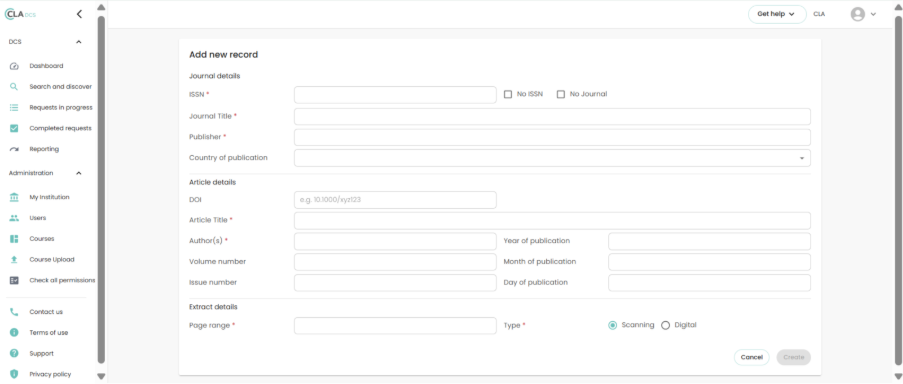The width and height of the screenshot is (903, 384).
Task: Open Course Upload page
Action: [x=52, y=260]
